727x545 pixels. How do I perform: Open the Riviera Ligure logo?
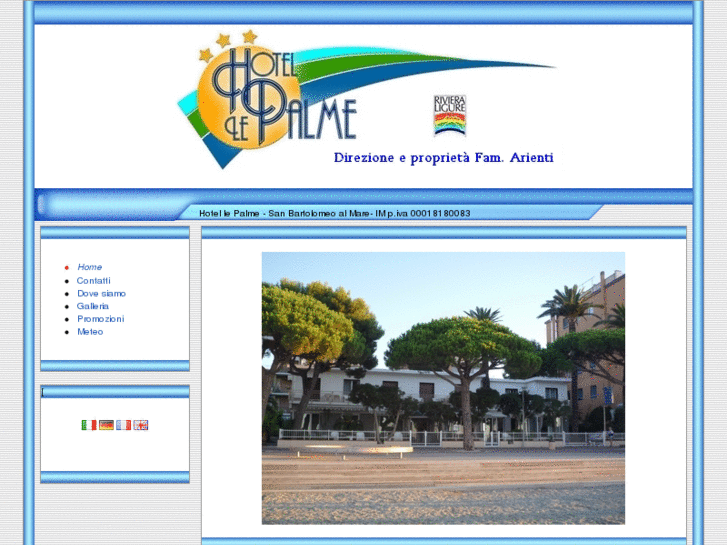click(x=450, y=115)
